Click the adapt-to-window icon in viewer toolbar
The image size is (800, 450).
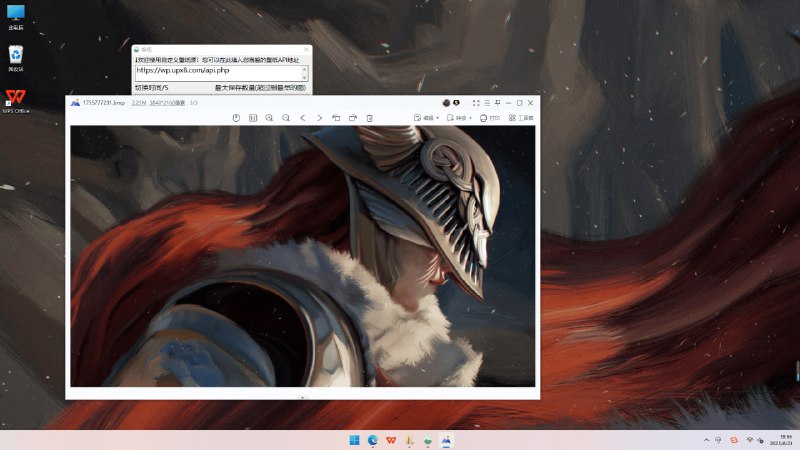coord(236,118)
